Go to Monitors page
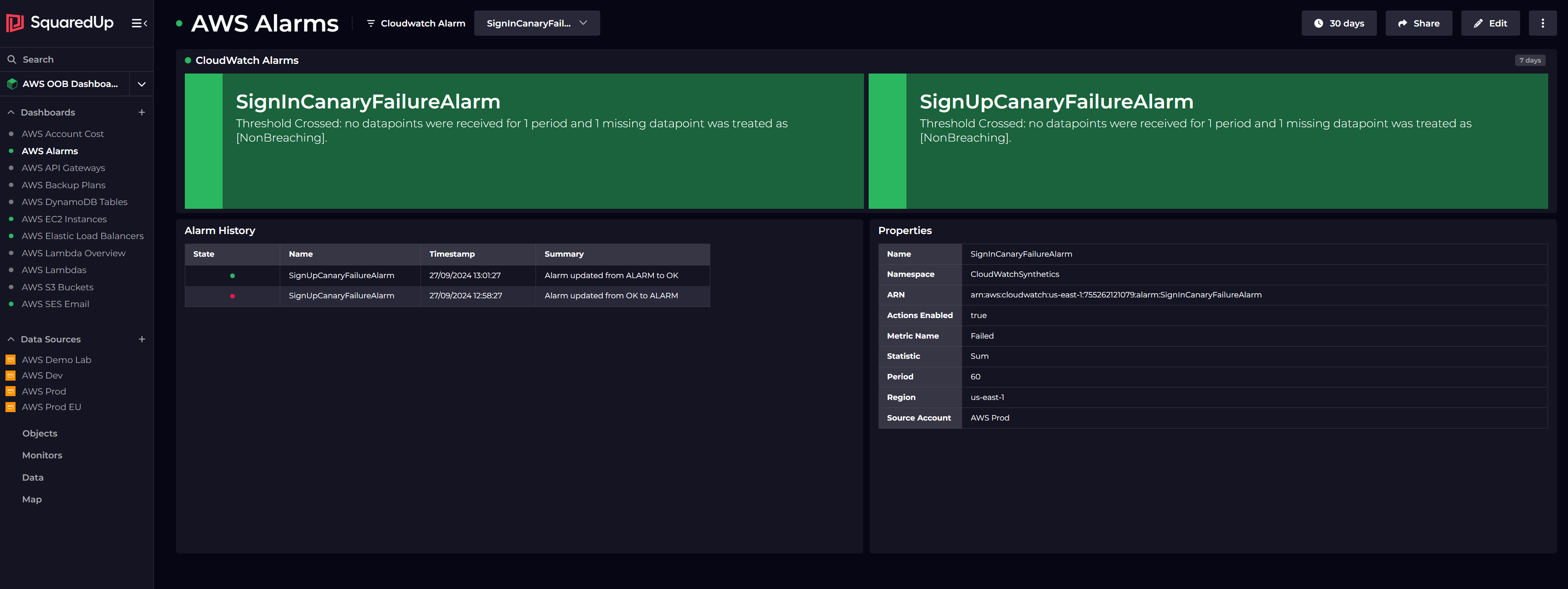The image size is (1568, 589). pyautogui.click(x=42, y=455)
